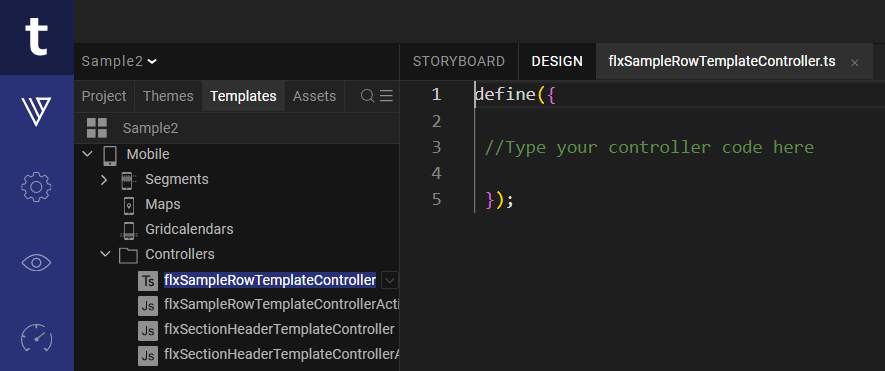The height and width of the screenshot is (371, 885).
Task: Open the hamburger menu beside search
Action: click(386, 96)
